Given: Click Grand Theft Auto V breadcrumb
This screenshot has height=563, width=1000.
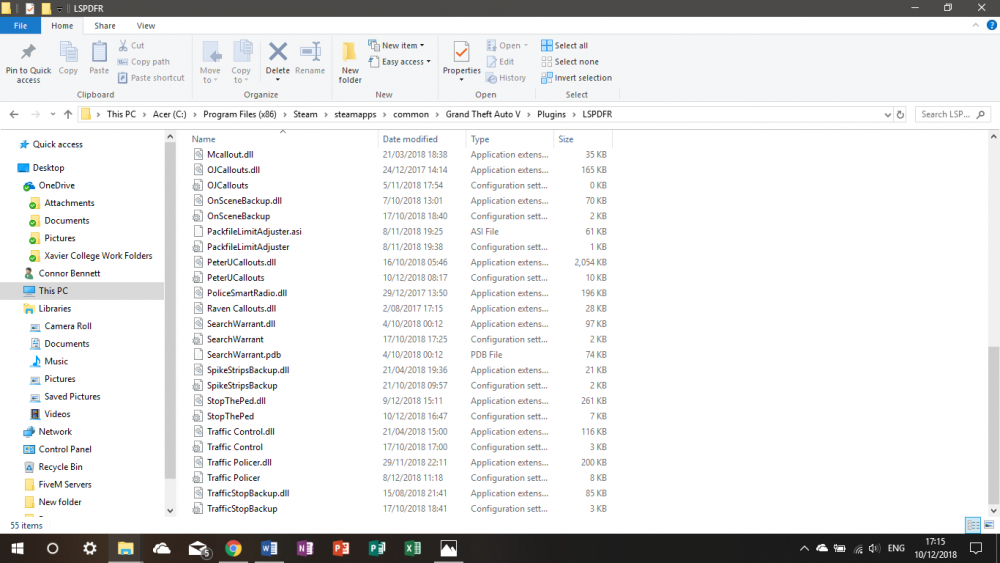Looking at the screenshot, I should (x=483, y=114).
